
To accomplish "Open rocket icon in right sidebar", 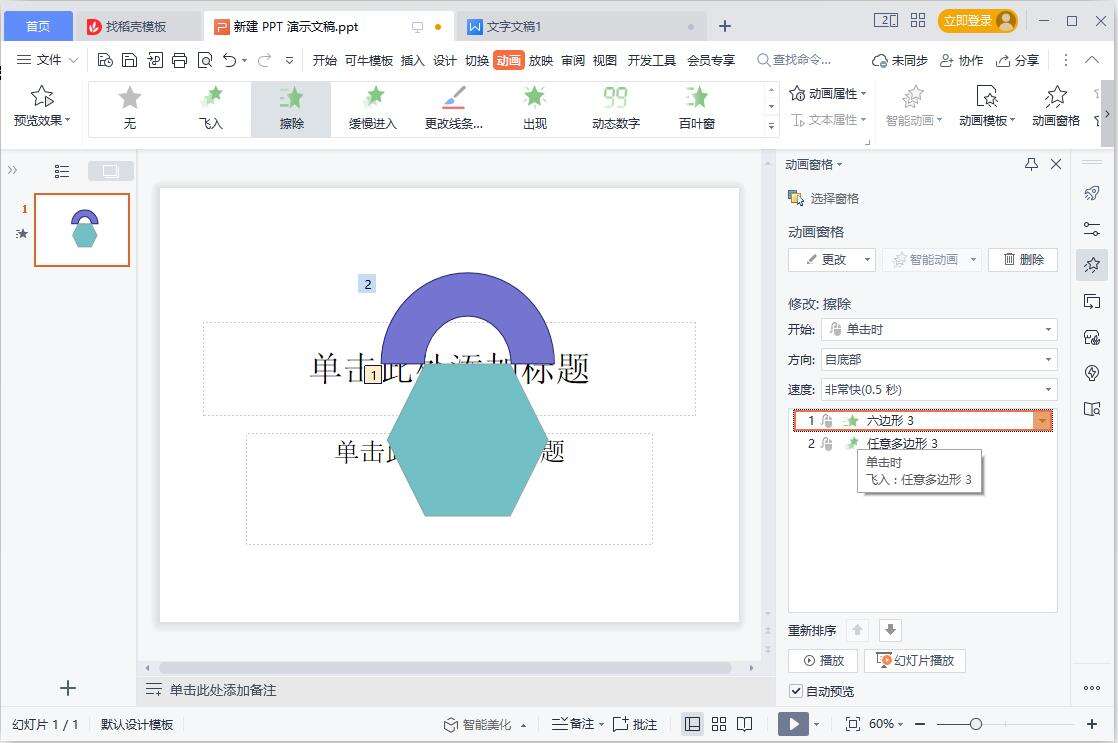I will tap(1092, 193).
